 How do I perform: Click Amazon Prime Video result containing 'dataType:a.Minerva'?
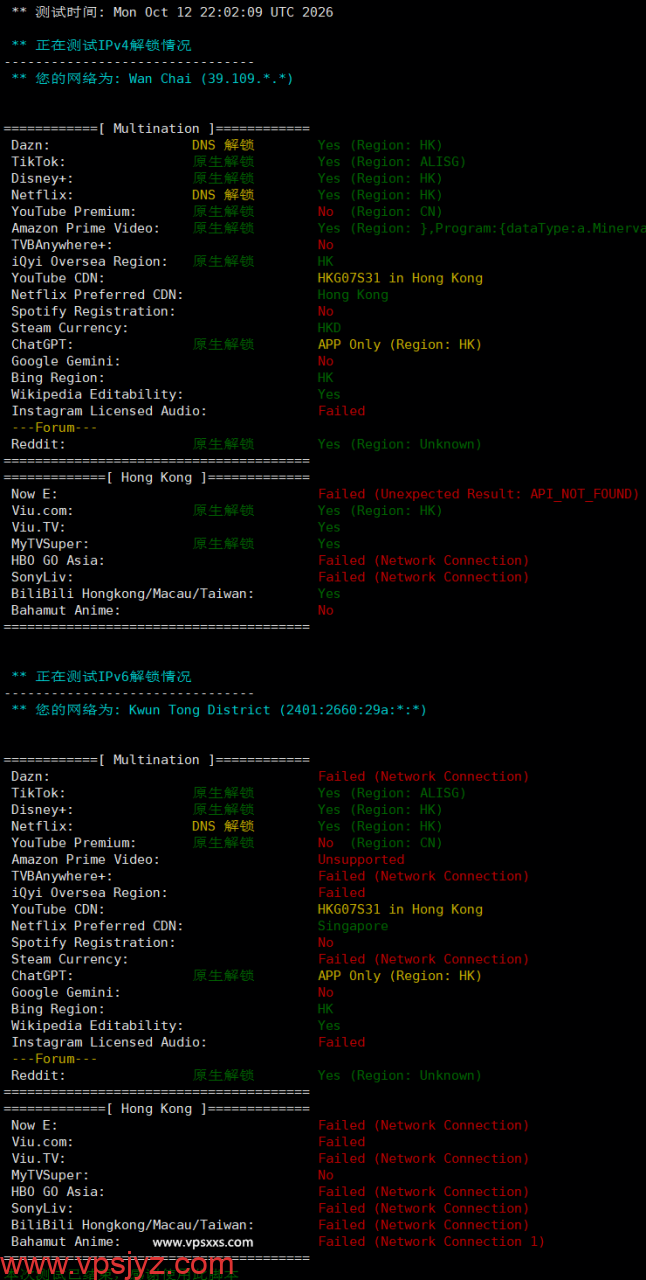tap(482, 228)
